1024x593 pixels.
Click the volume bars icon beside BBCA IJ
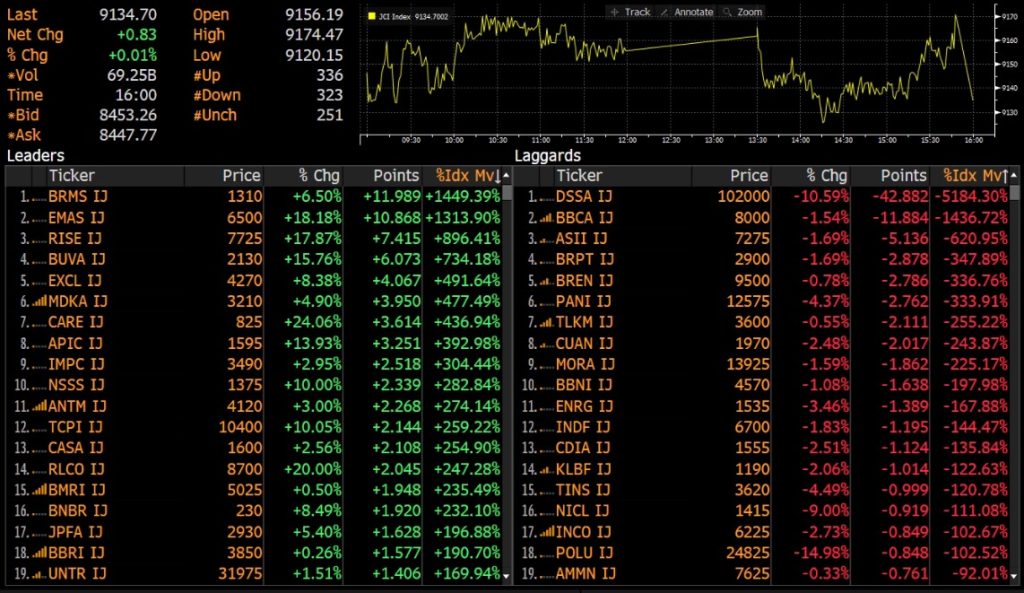(544, 217)
